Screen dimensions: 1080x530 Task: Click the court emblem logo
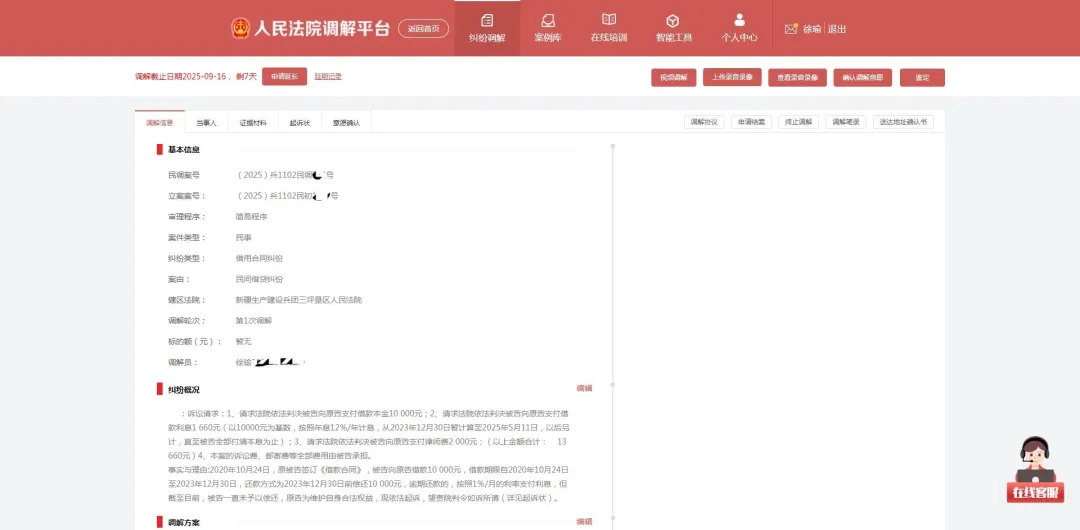(241, 28)
